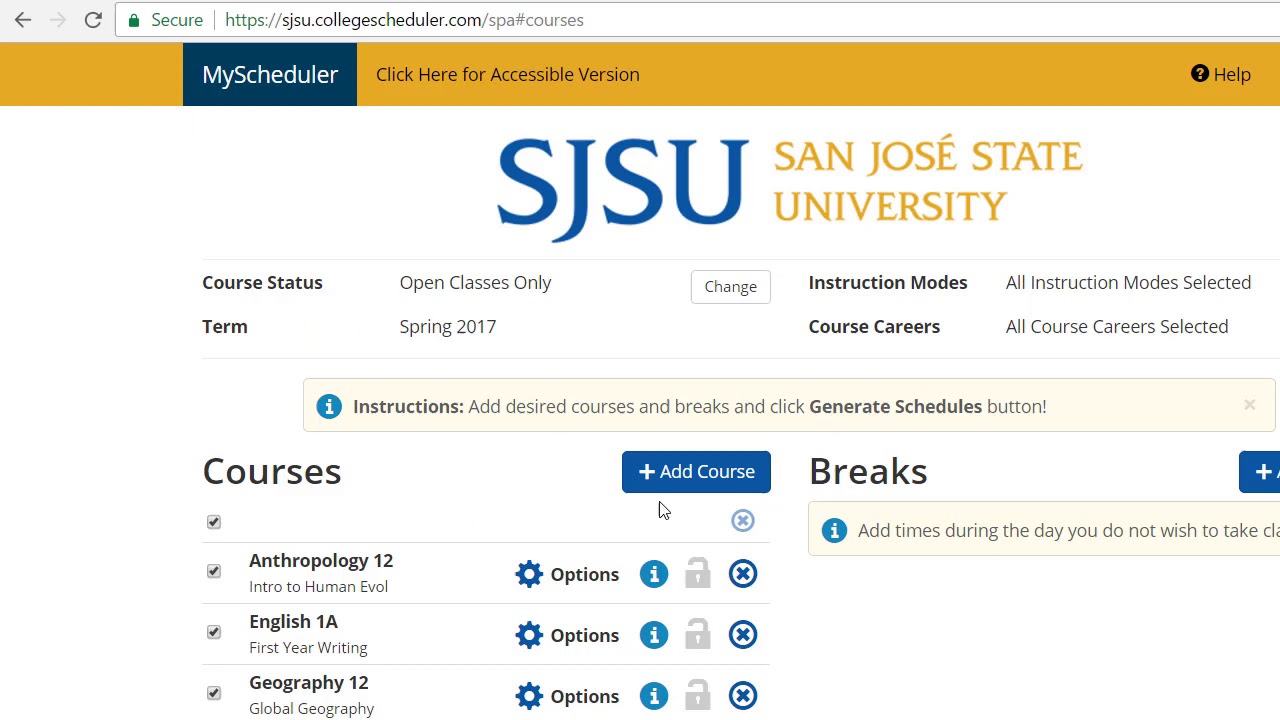Click the 'Global Geography' subtitle

click(x=311, y=708)
